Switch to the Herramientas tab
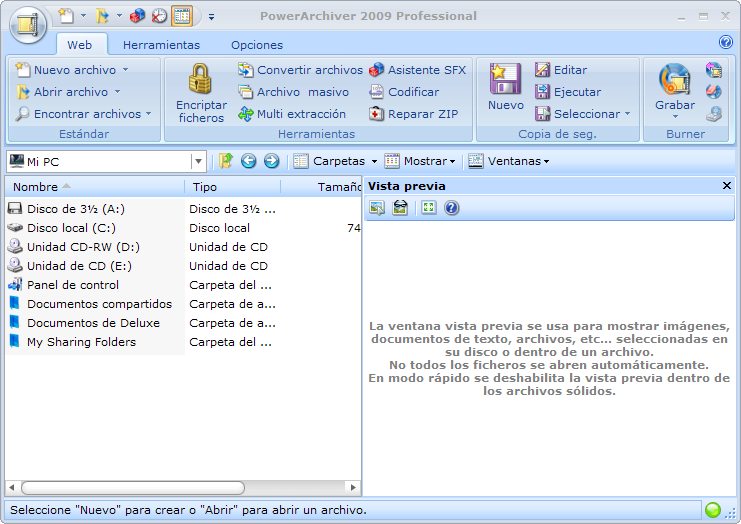The height and width of the screenshot is (524, 741). 161,45
